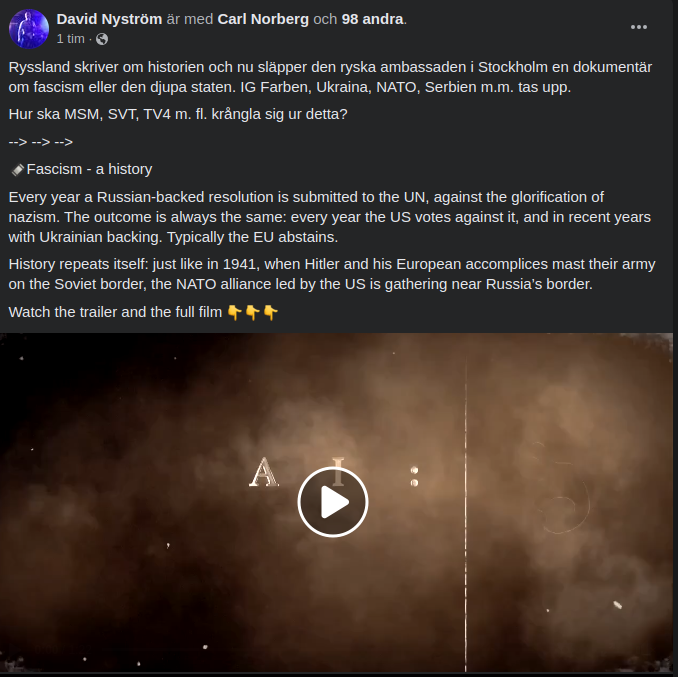Click the globe public-audience icon
This screenshot has height=677, width=678.
point(102,39)
